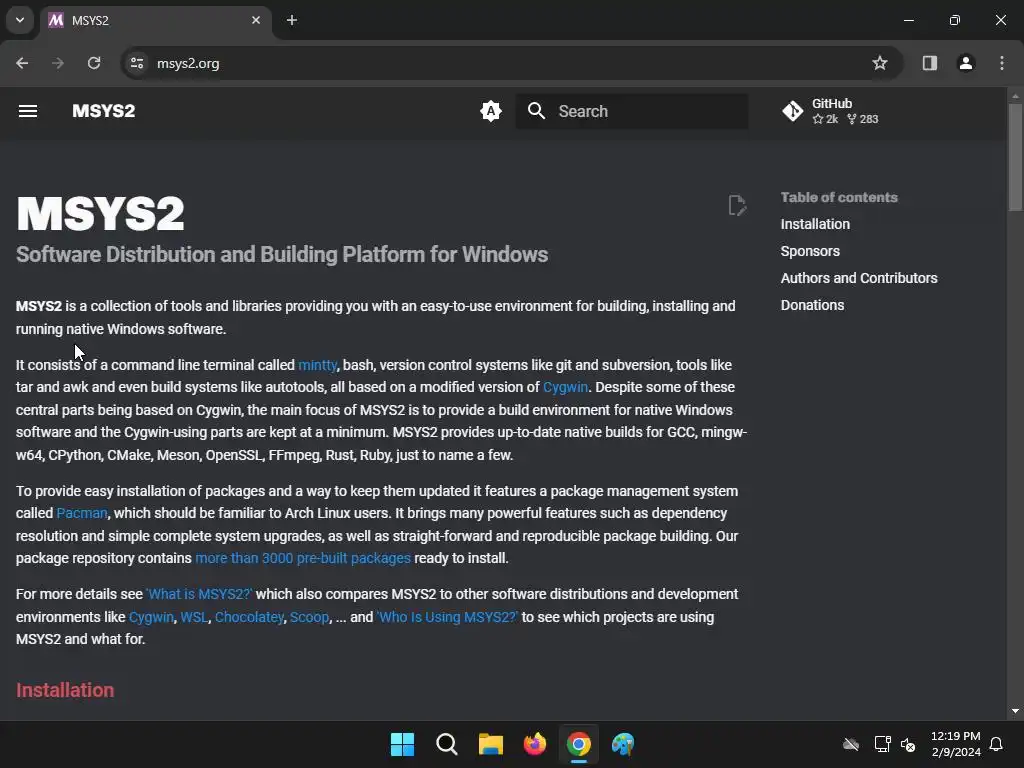Click the search magnifier icon
This screenshot has height=768, width=1024.
(536, 111)
